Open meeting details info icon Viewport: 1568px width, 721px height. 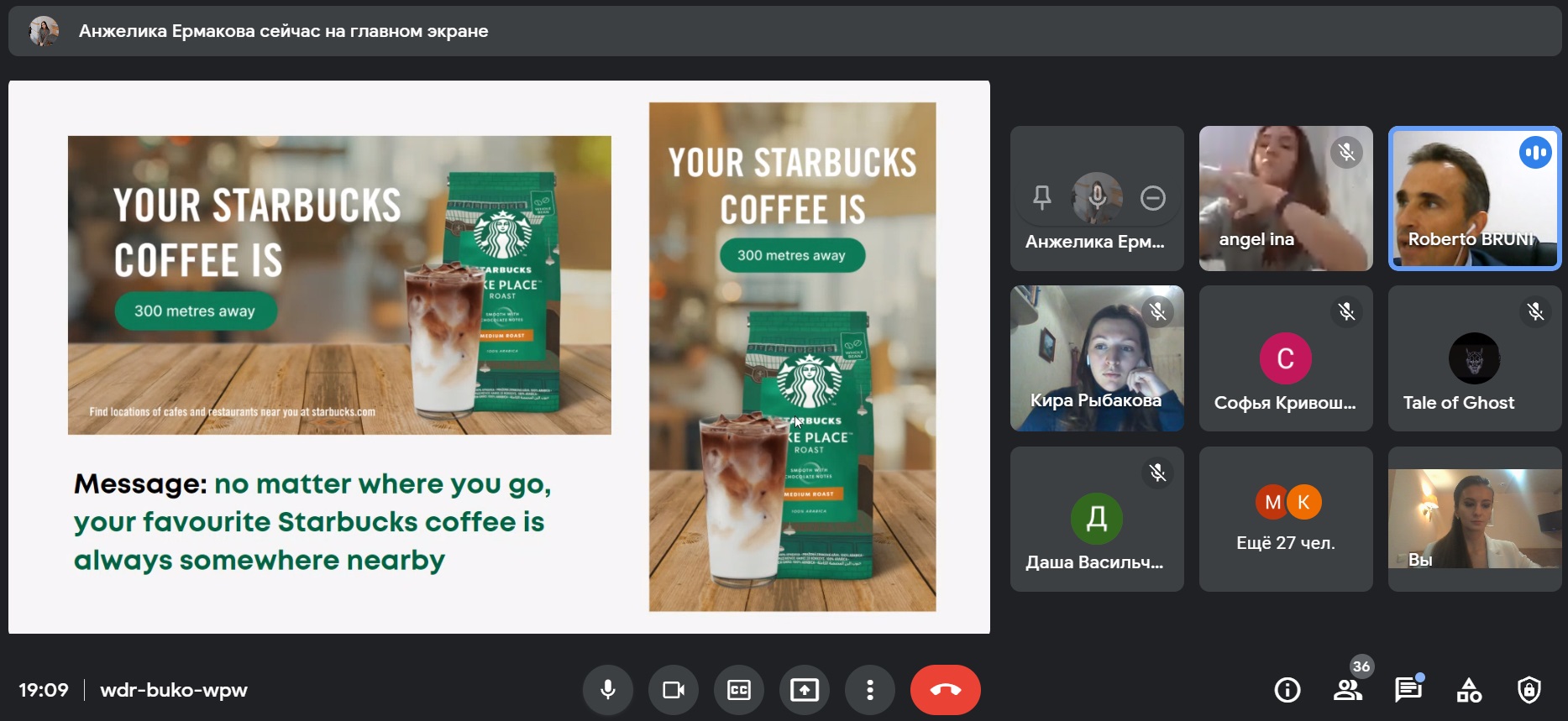(1287, 690)
